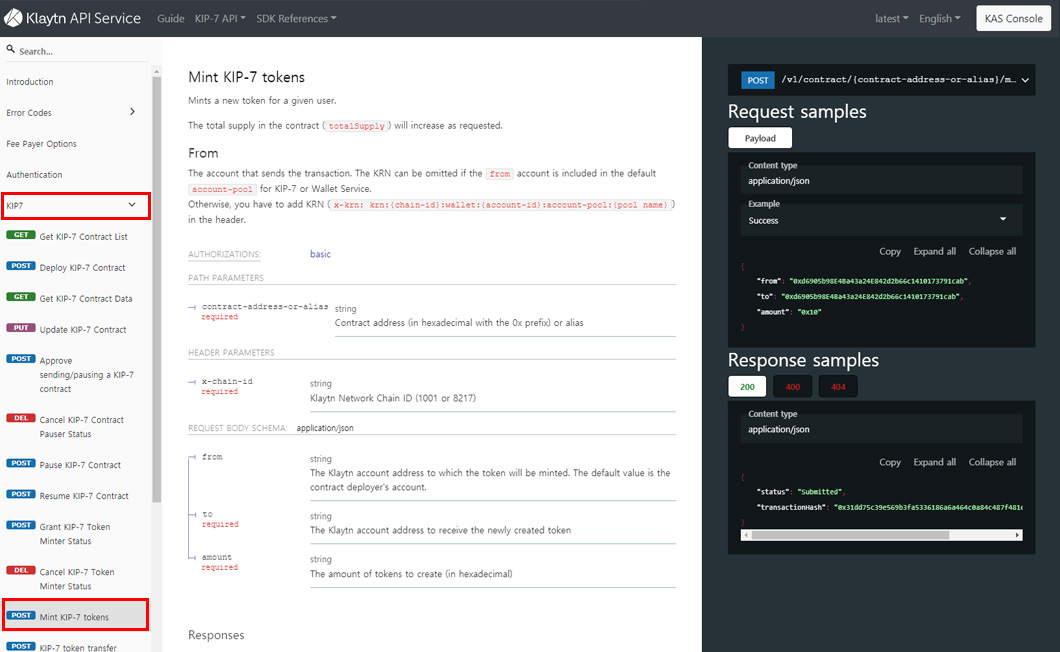The image size is (1060, 652).
Task: Click the "contract-address-or-alias" path parameter name
Action: 265,306
